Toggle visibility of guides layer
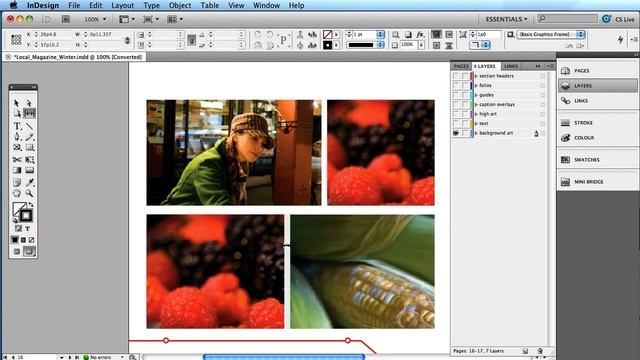The width and height of the screenshot is (640, 360). pyautogui.click(x=456, y=95)
